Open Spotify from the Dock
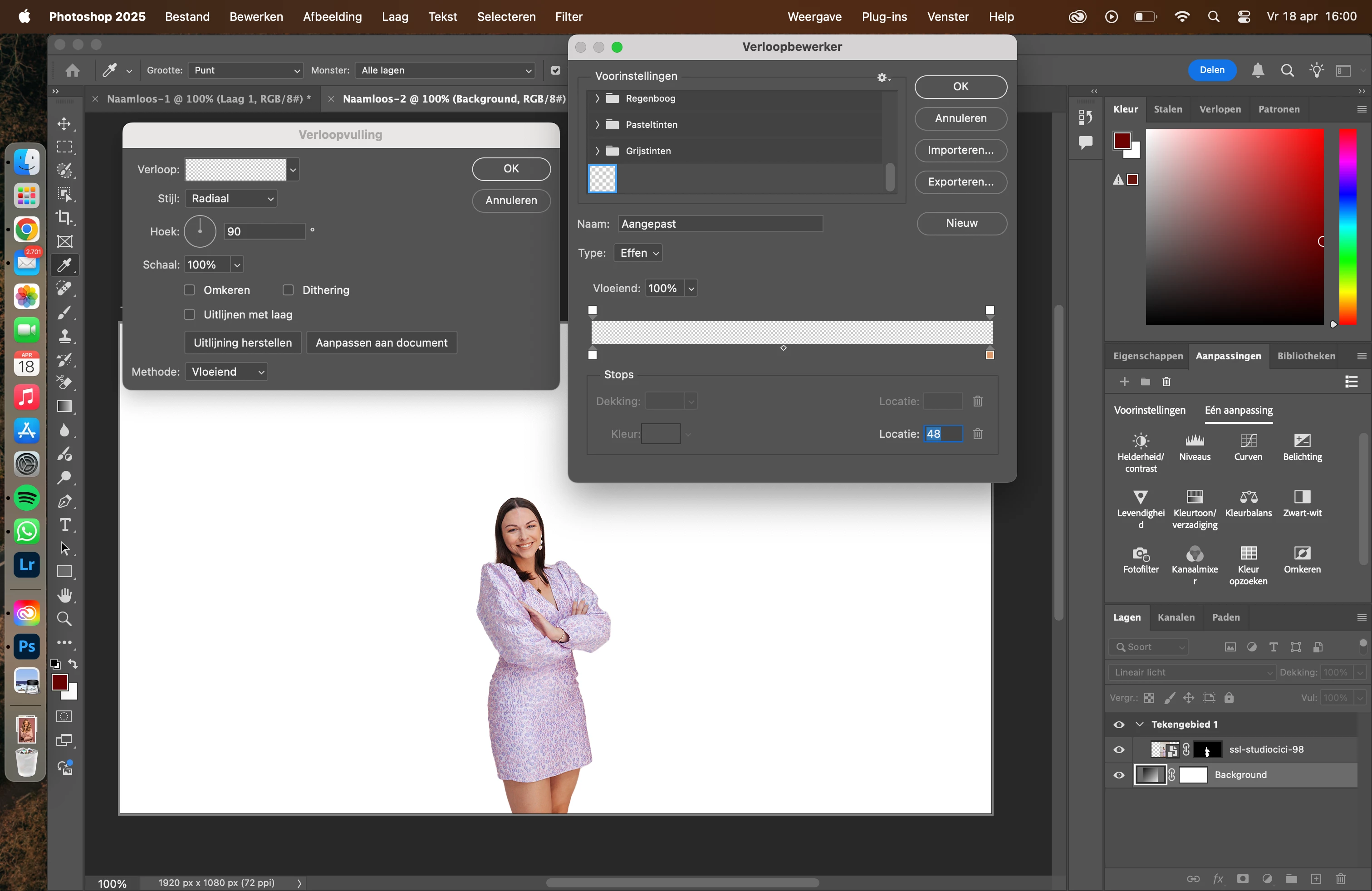The height and width of the screenshot is (891, 1372). point(26,497)
